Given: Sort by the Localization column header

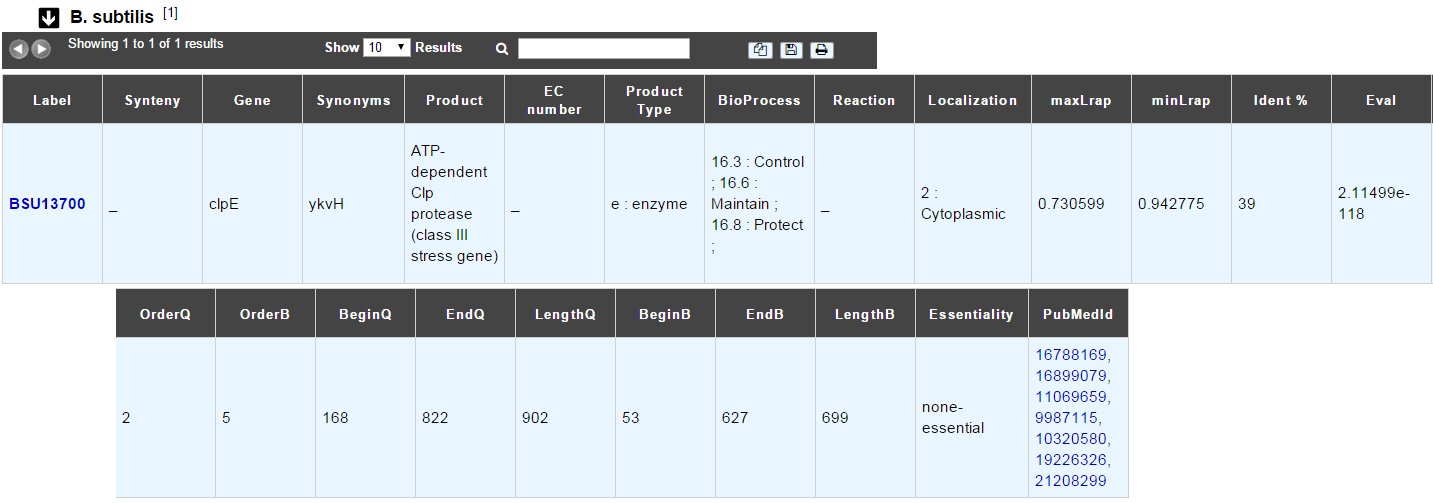Looking at the screenshot, I should tap(972, 100).
